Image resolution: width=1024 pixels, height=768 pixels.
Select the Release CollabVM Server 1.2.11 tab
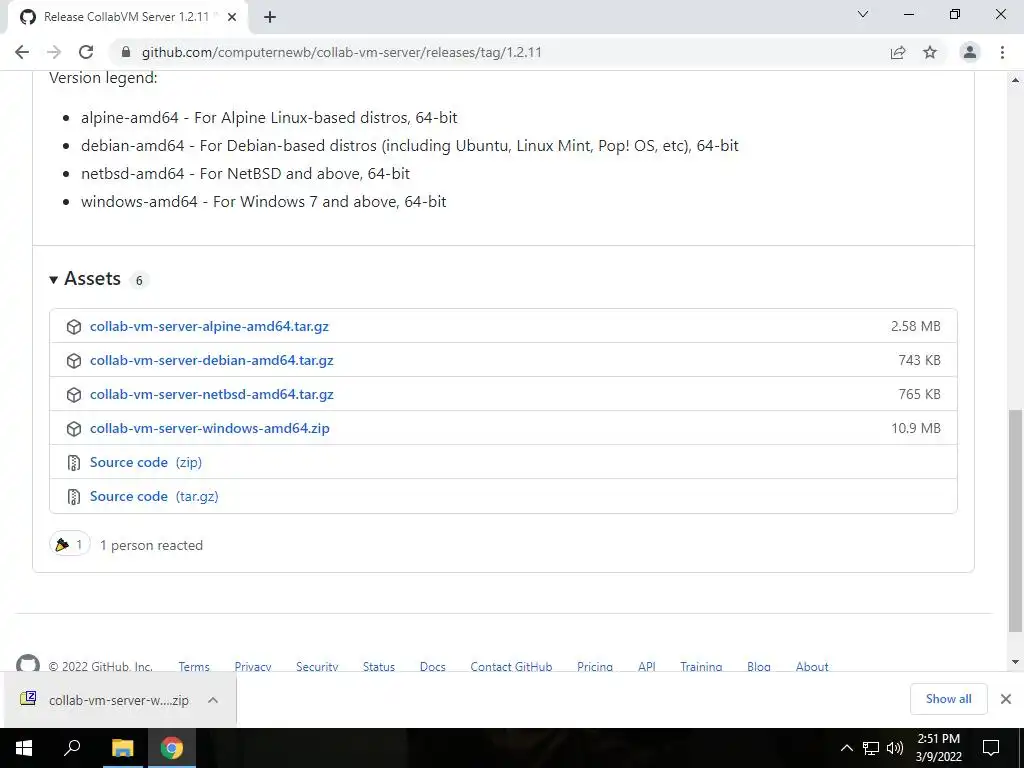point(127,17)
